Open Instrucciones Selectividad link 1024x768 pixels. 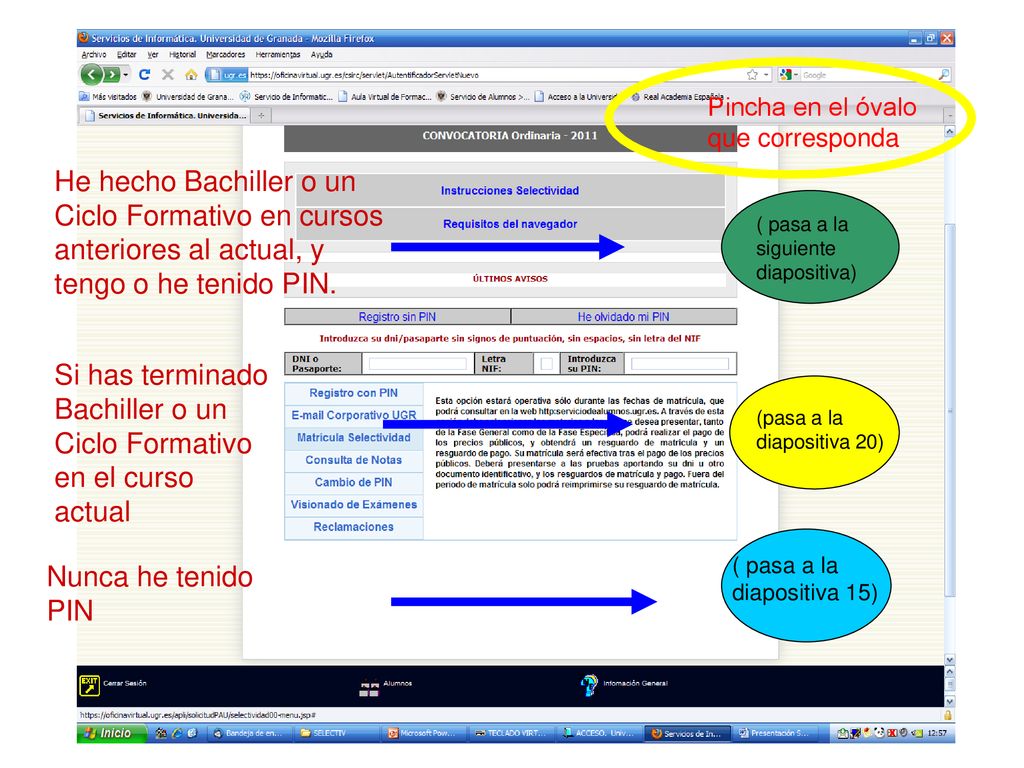[x=509, y=191]
